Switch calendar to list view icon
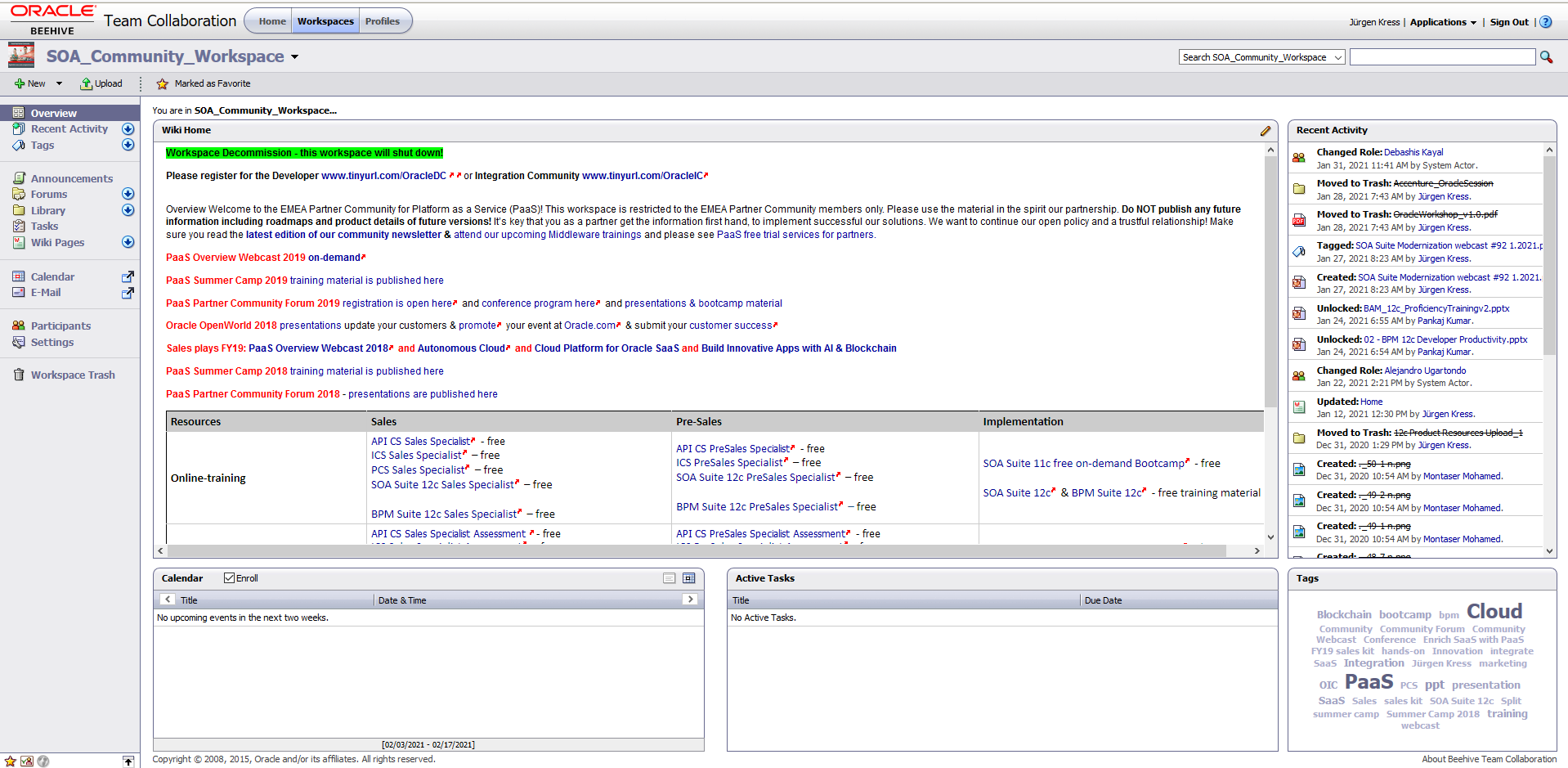 coord(669,578)
